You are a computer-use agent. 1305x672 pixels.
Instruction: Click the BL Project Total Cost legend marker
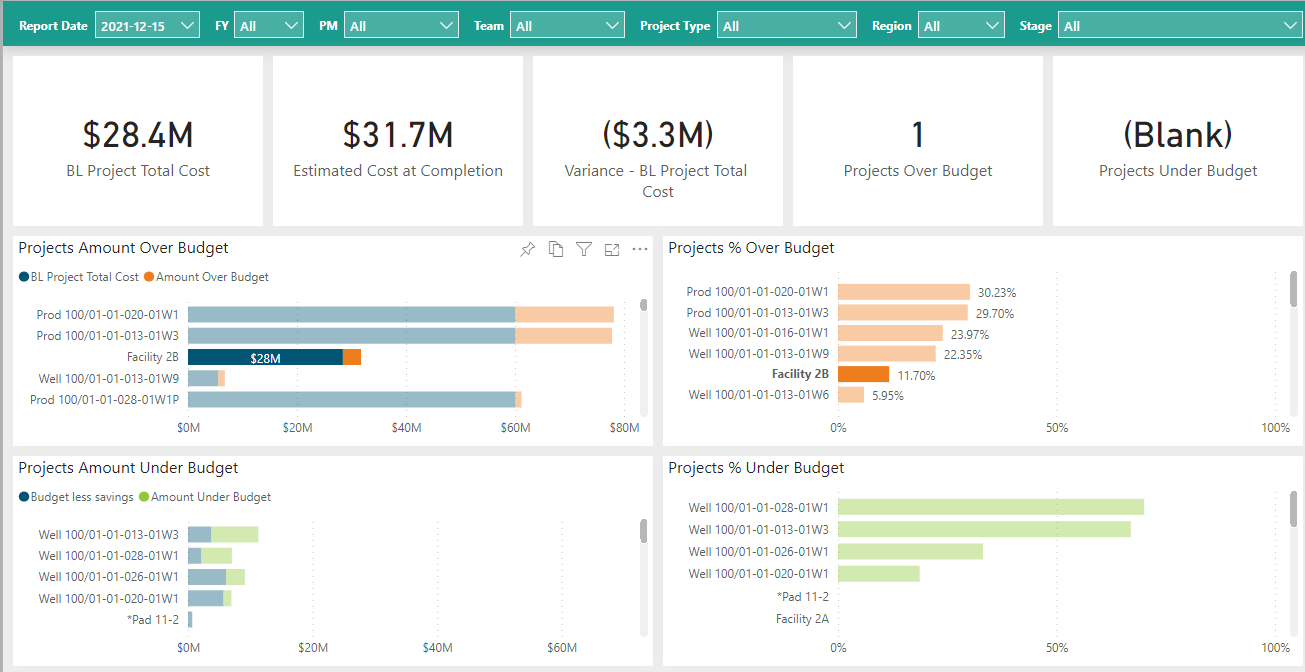click(24, 277)
